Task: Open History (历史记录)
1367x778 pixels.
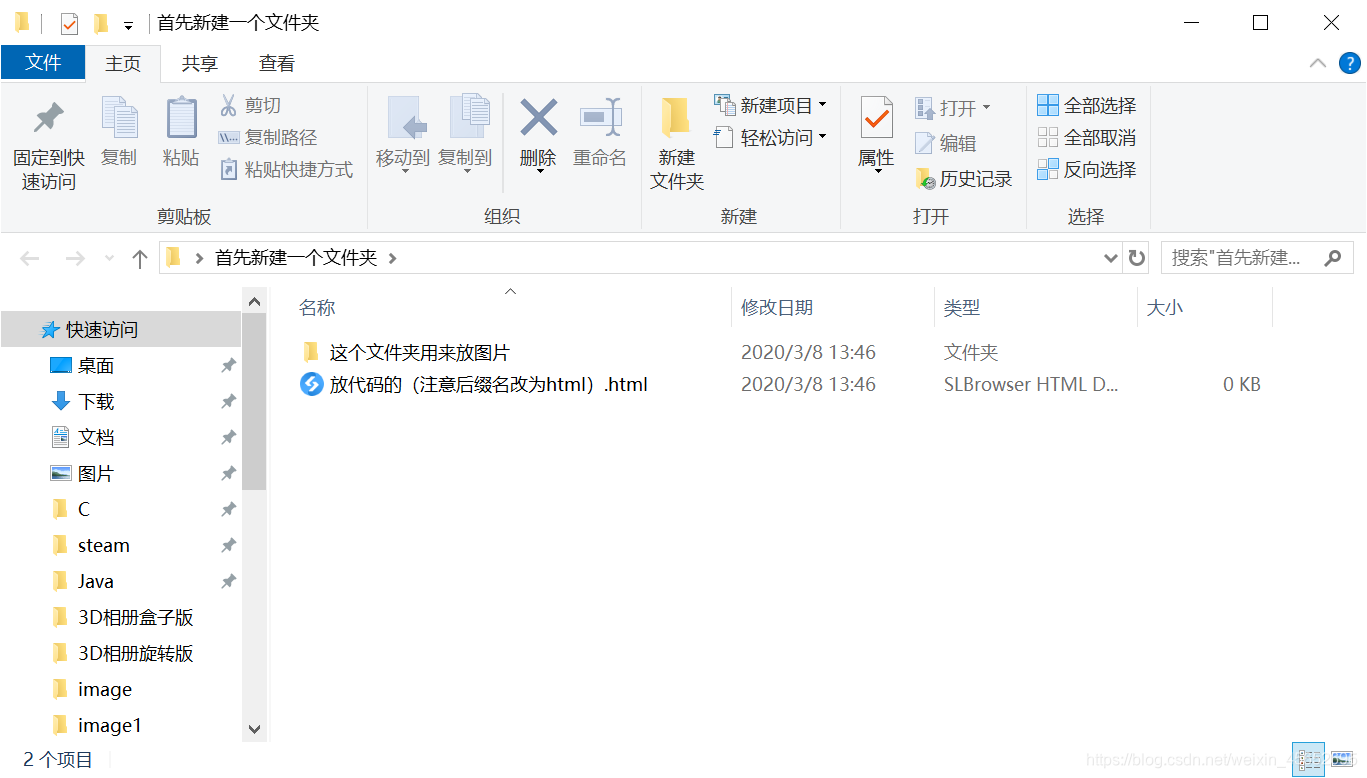Action: pos(964,179)
